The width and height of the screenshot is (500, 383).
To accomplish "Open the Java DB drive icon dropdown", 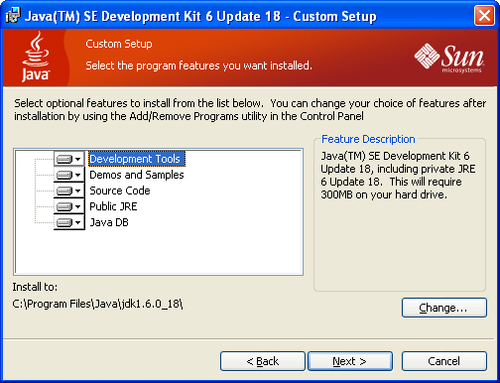I will [x=69, y=222].
